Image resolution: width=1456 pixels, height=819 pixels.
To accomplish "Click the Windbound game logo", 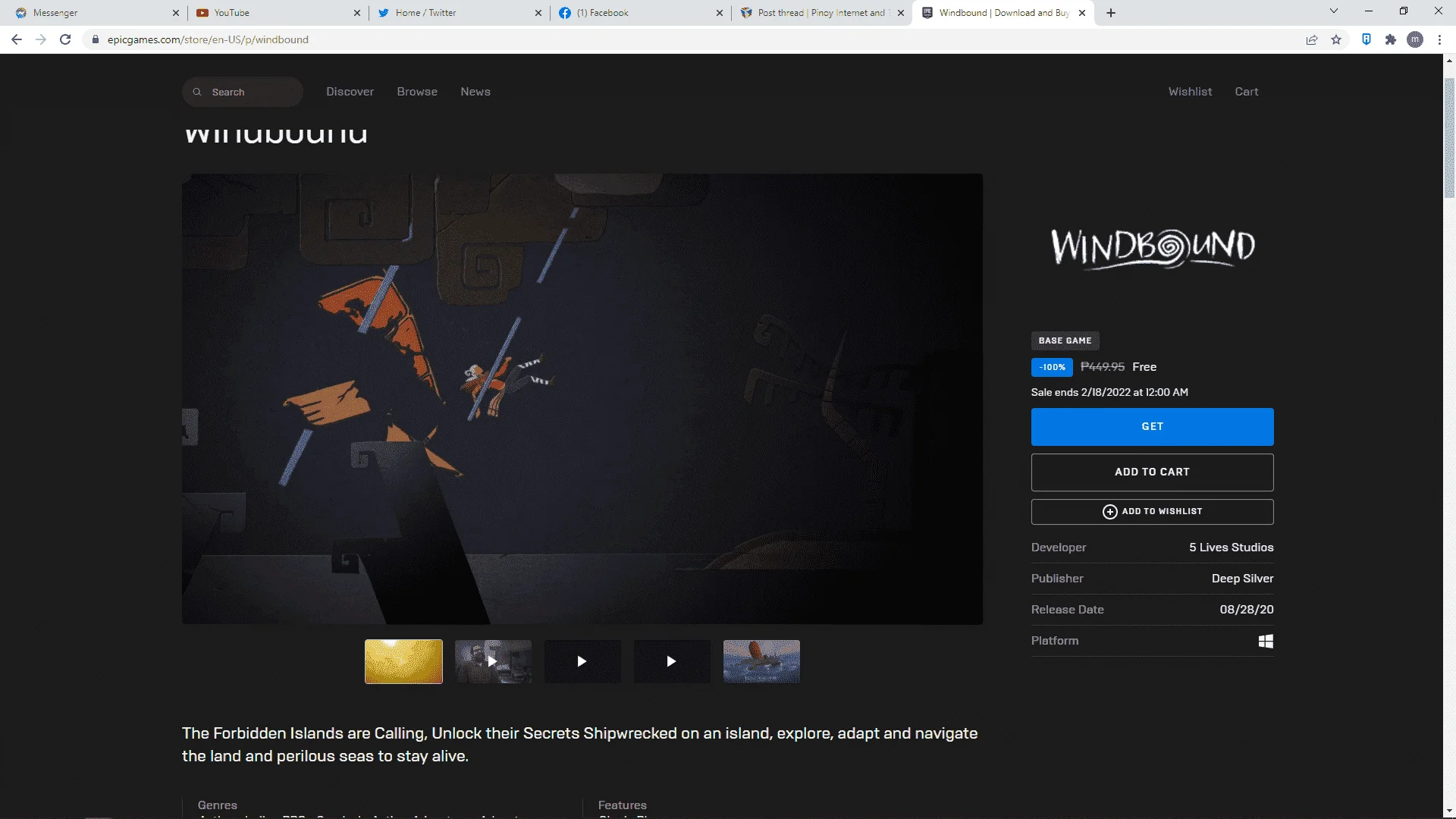I will pos(1152,248).
